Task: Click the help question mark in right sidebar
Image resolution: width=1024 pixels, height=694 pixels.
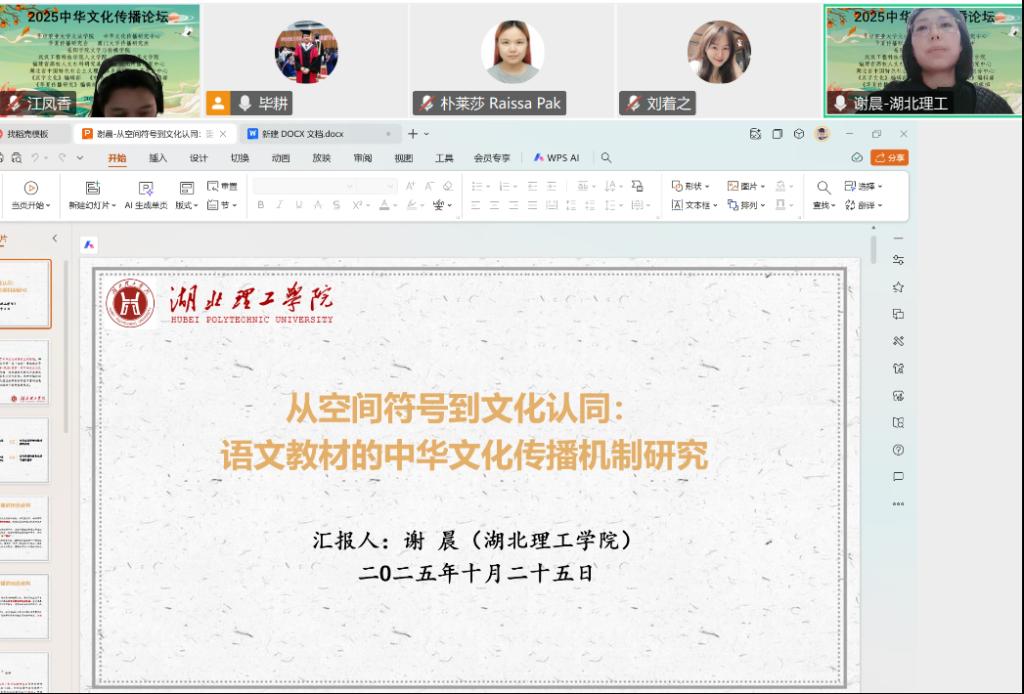Action: [x=898, y=450]
